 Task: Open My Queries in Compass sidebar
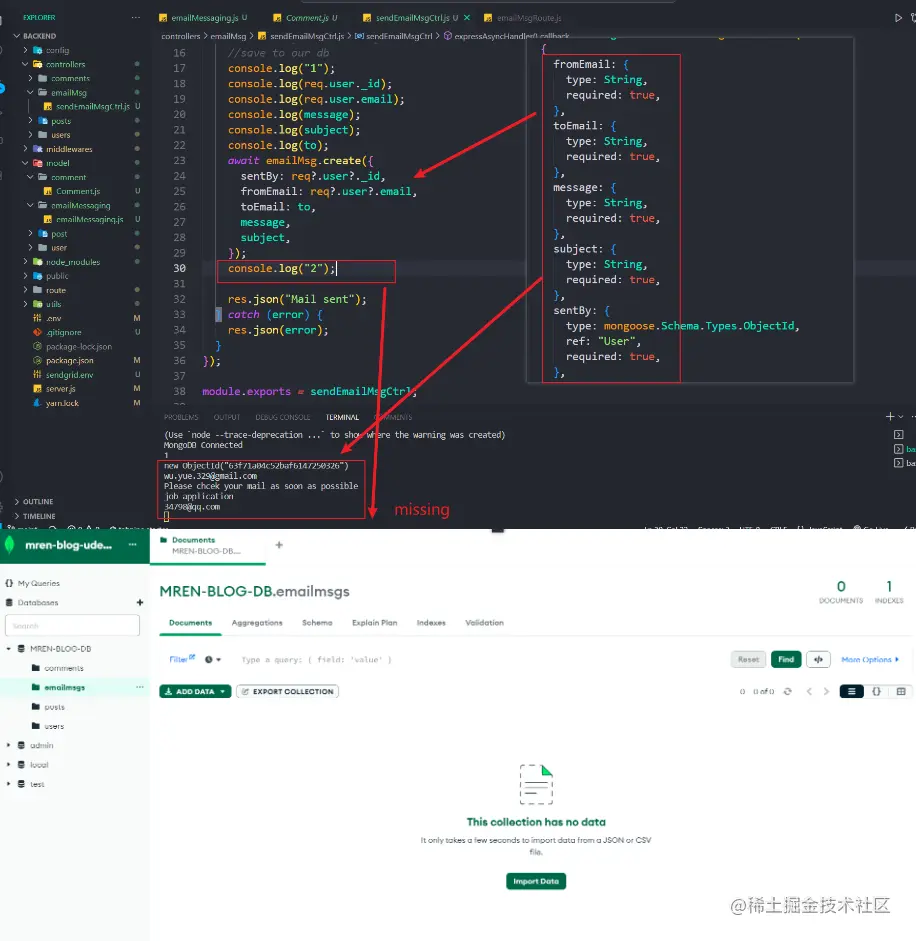coord(38,583)
